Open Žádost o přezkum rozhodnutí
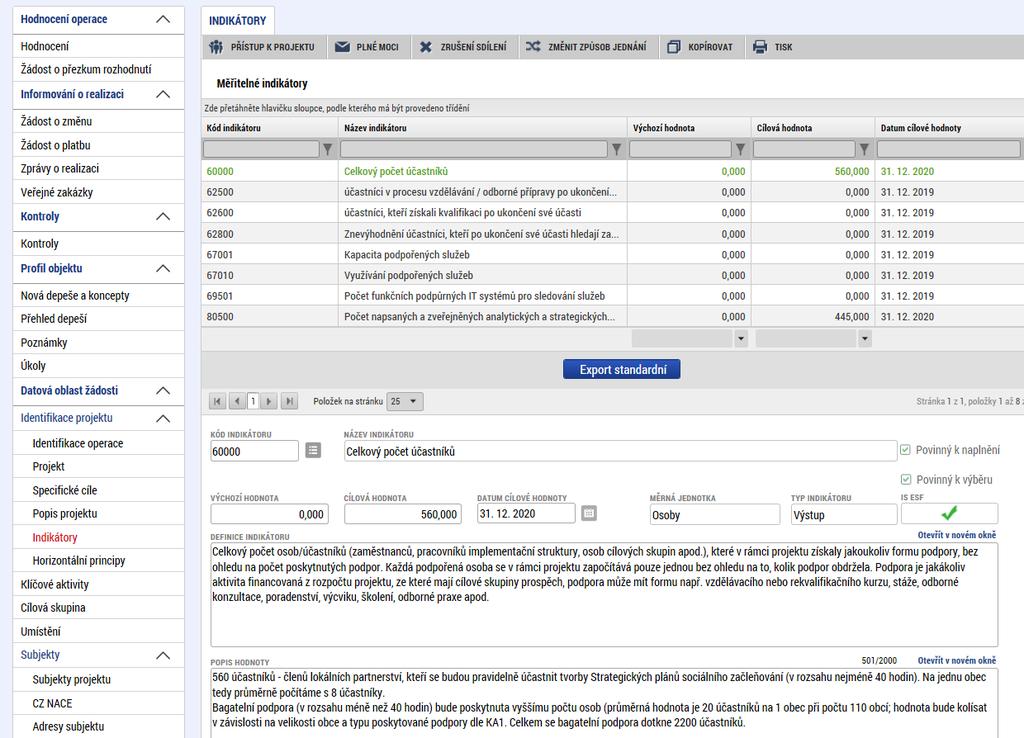Viewport: 1024px width, 738px height. tap(86, 69)
